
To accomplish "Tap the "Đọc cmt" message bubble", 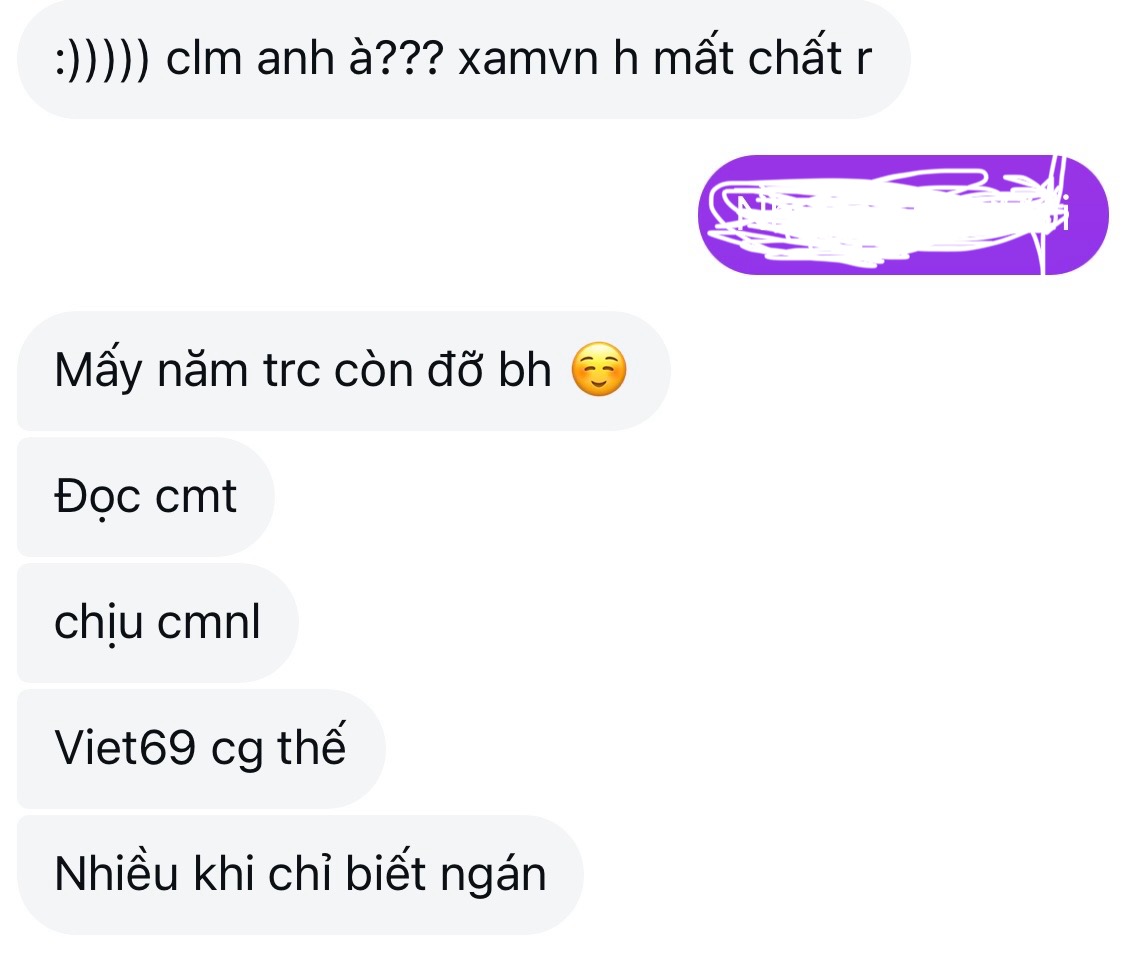I will (x=145, y=497).
